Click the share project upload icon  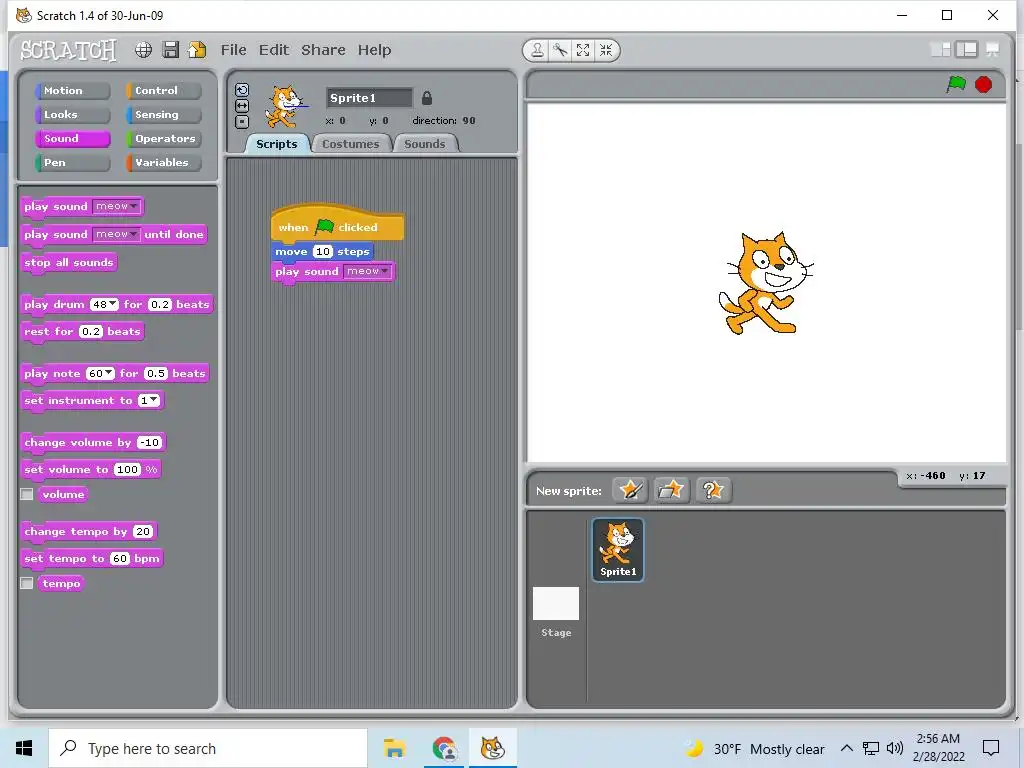[197, 50]
